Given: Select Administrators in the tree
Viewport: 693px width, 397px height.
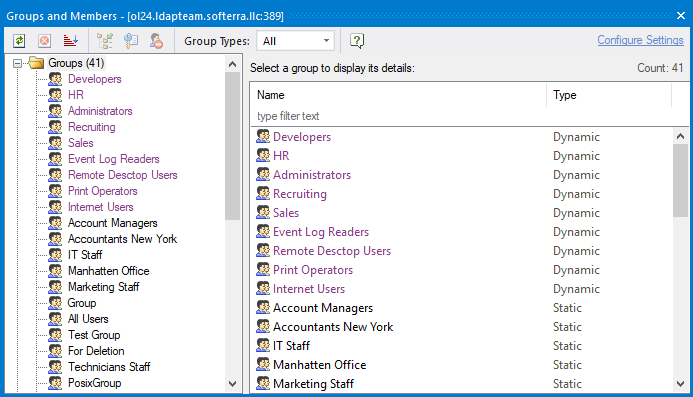Looking at the screenshot, I should point(100,111).
